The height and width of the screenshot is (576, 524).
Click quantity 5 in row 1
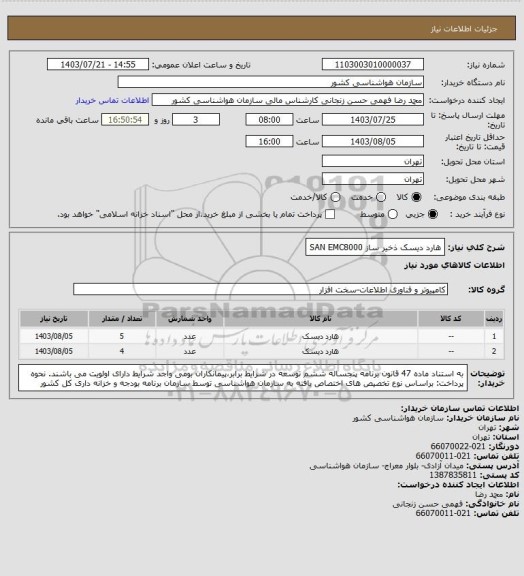[122, 336]
